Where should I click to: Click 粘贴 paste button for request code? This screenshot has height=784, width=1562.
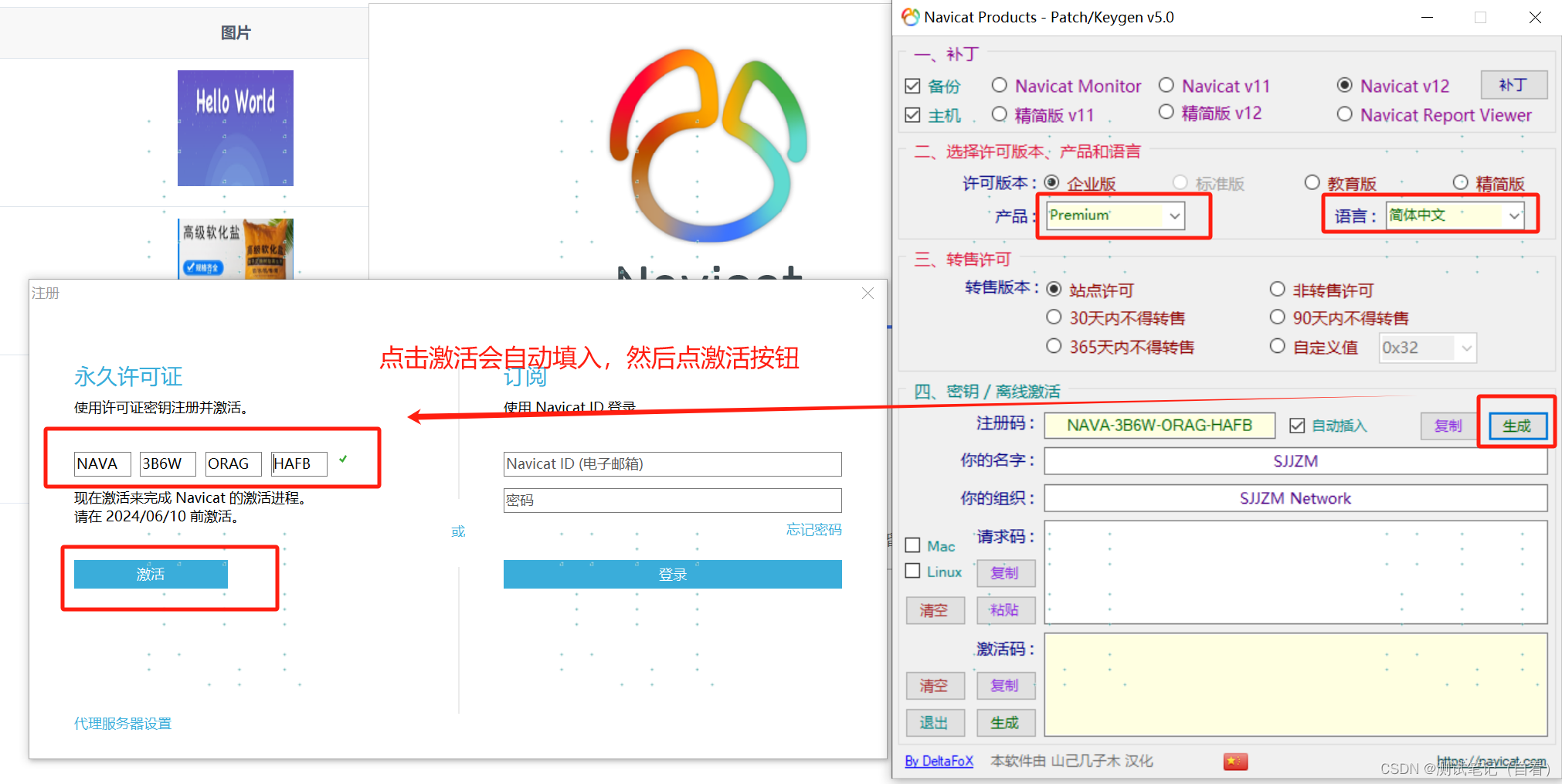[x=1005, y=610]
